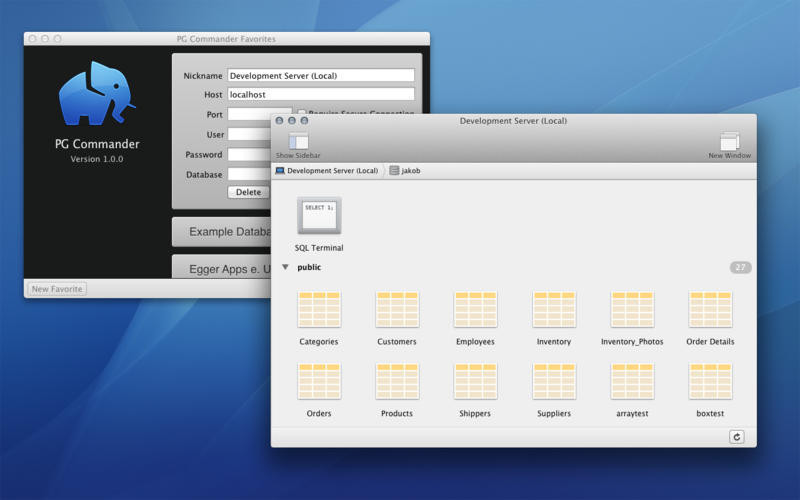
Task: Open the boxtest table icon
Action: 710,381
